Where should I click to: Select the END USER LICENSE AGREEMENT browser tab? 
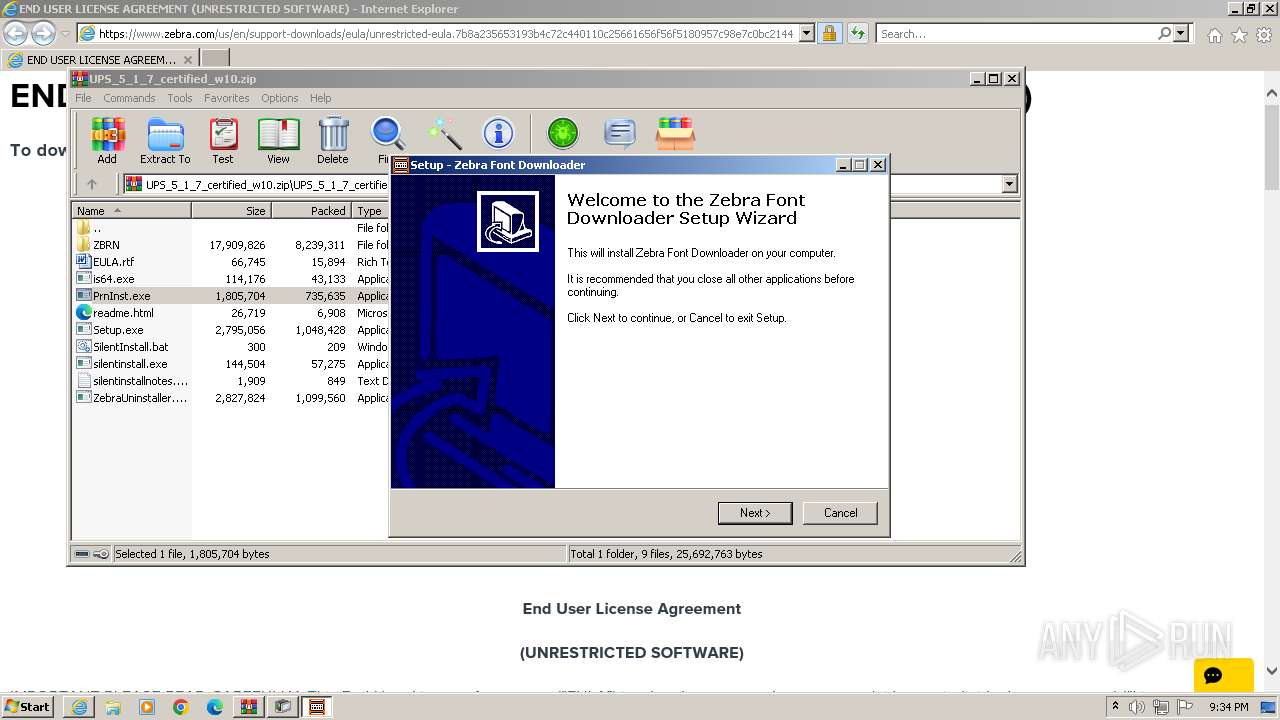[100, 60]
